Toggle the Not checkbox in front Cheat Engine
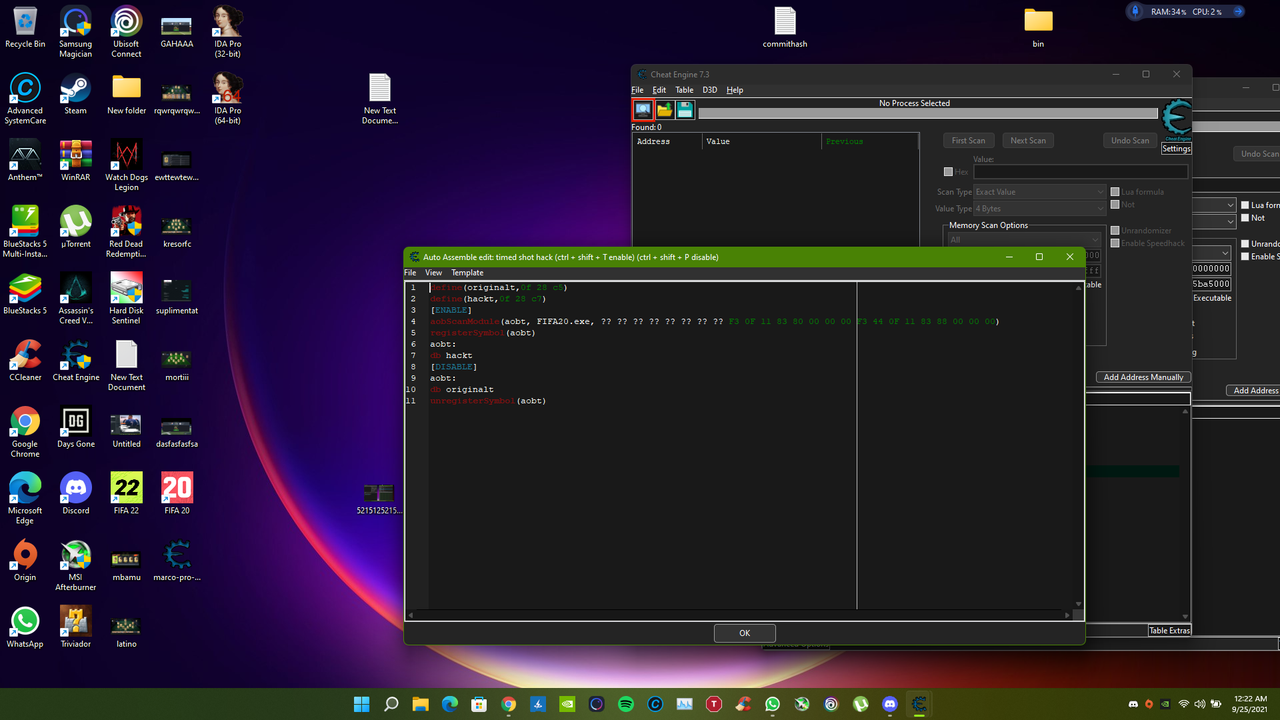The height and width of the screenshot is (720, 1280). 1115,204
